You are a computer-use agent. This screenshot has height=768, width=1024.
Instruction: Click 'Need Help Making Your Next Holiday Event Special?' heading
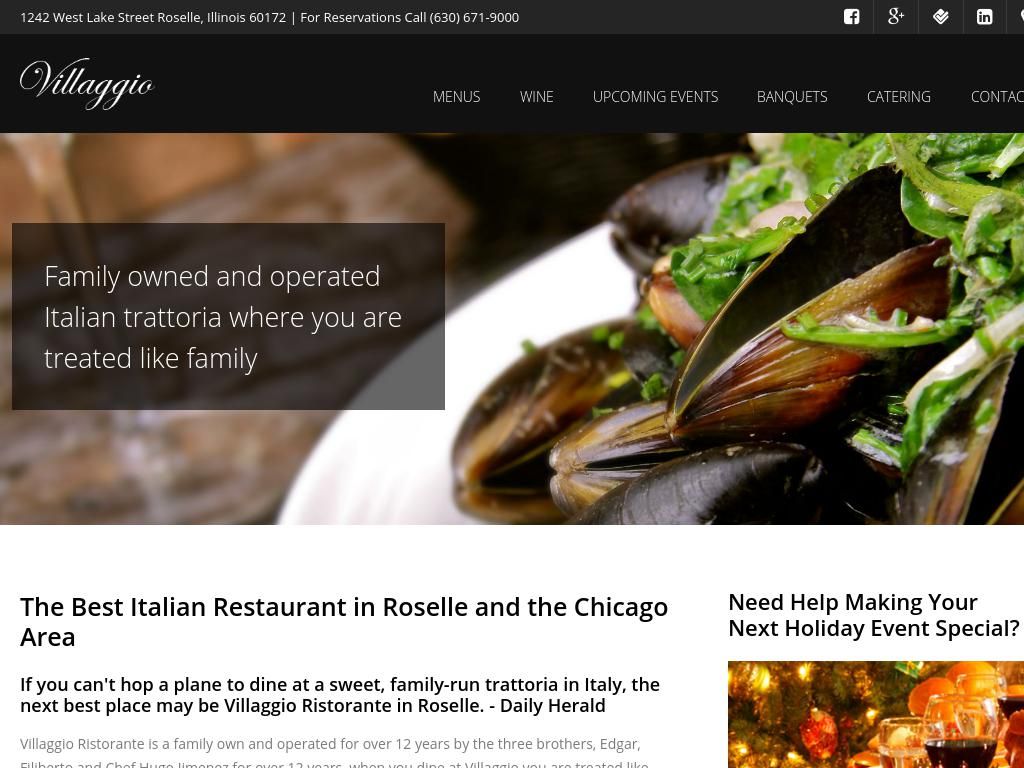[874, 615]
